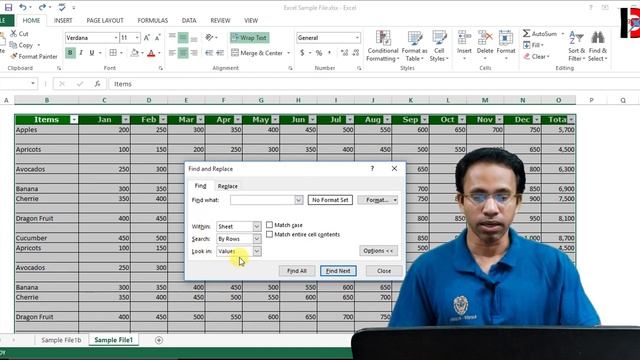This screenshot has height=360, width=640.
Task: Open the FORMULAS ribbon tab
Action: pos(153,20)
